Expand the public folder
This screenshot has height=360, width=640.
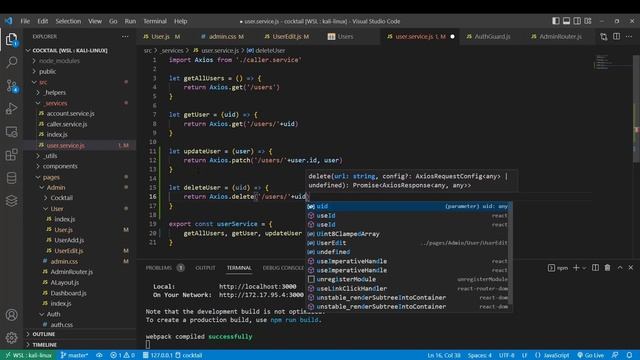(x=80, y=71)
